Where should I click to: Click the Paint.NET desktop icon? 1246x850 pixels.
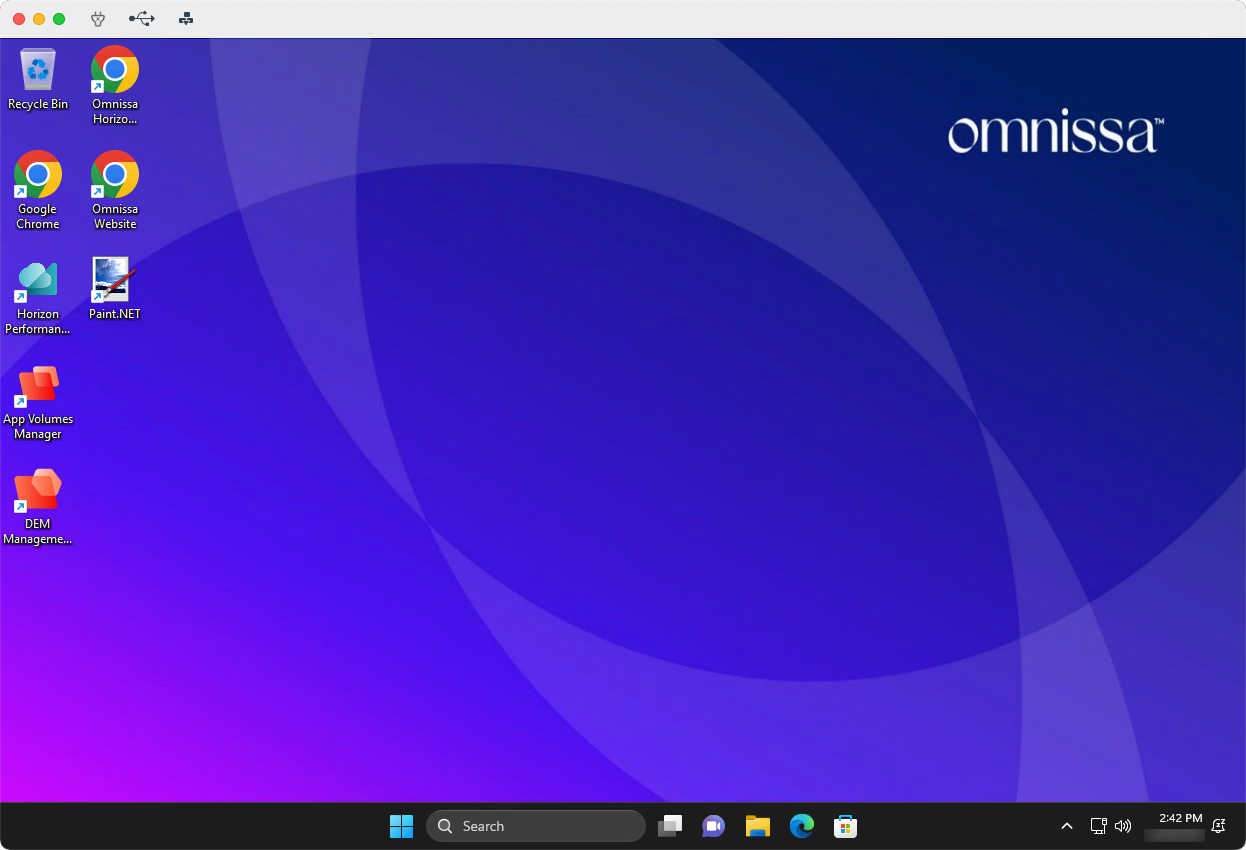pyautogui.click(x=115, y=285)
